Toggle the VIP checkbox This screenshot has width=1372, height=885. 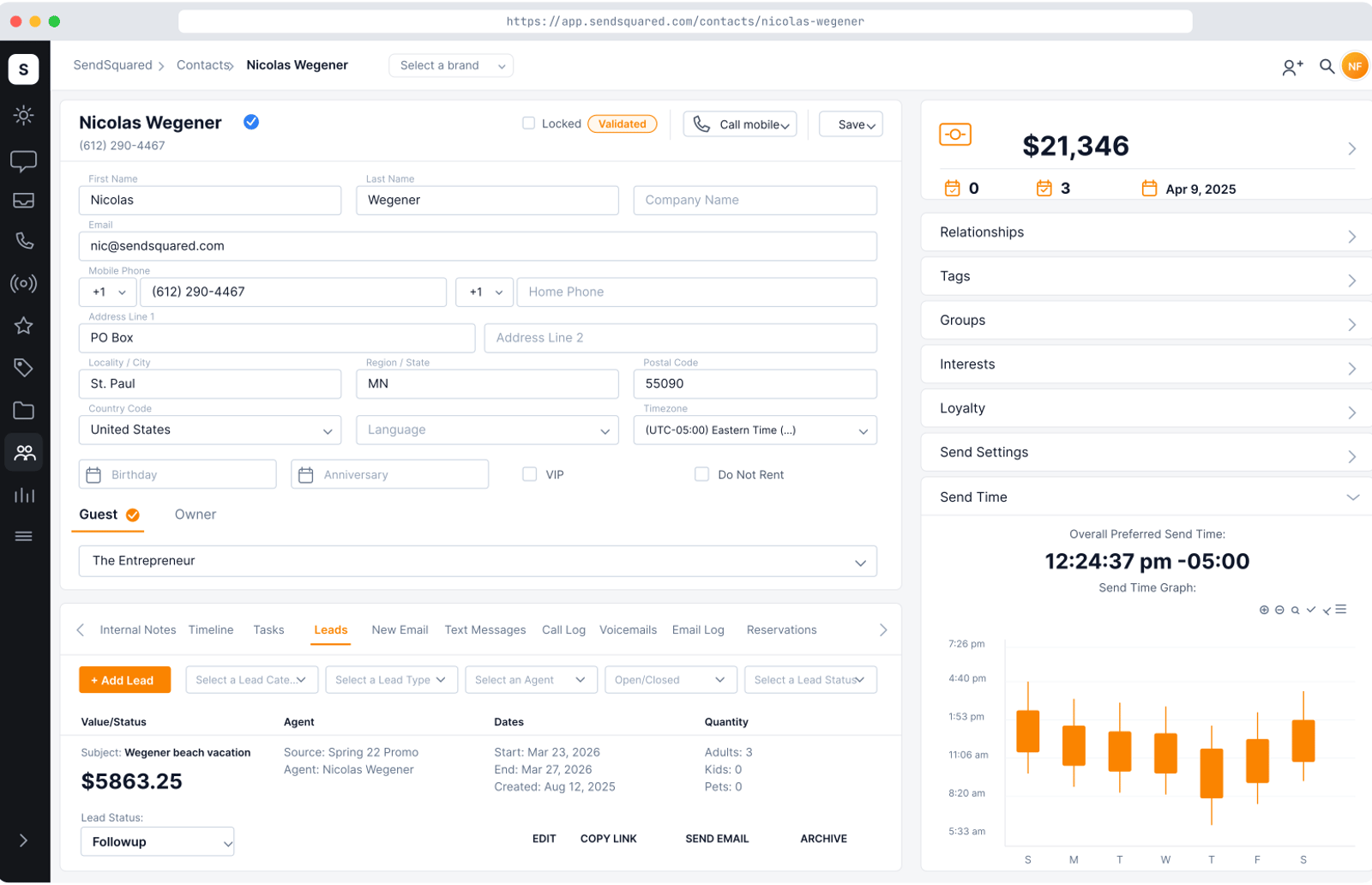click(530, 474)
